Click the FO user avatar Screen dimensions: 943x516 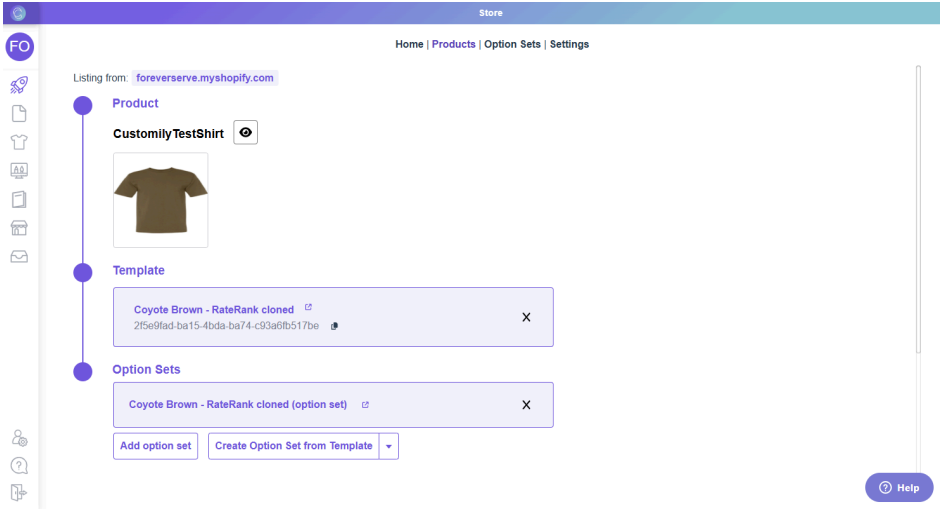click(19, 46)
